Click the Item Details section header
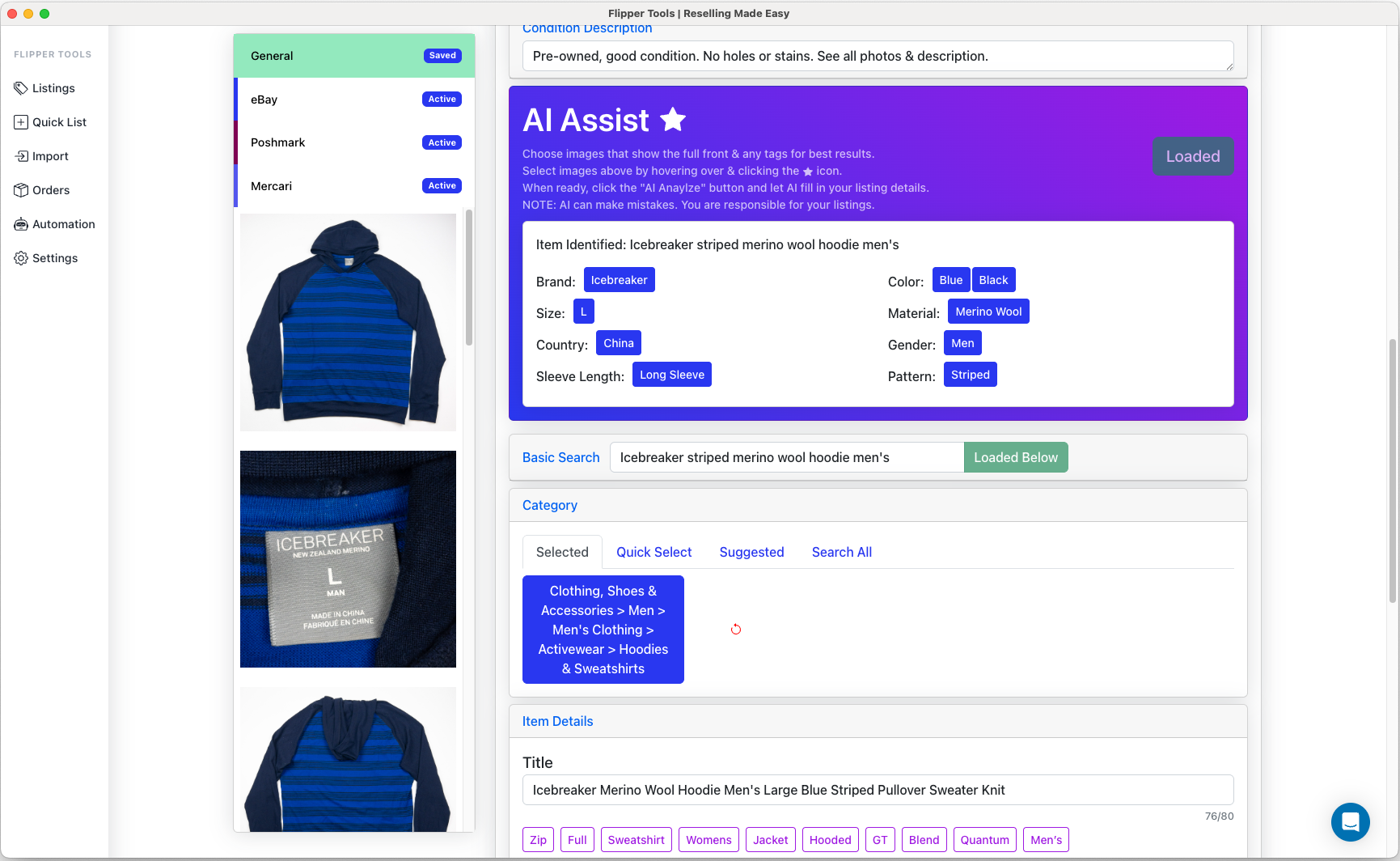 tap(557, 721)
